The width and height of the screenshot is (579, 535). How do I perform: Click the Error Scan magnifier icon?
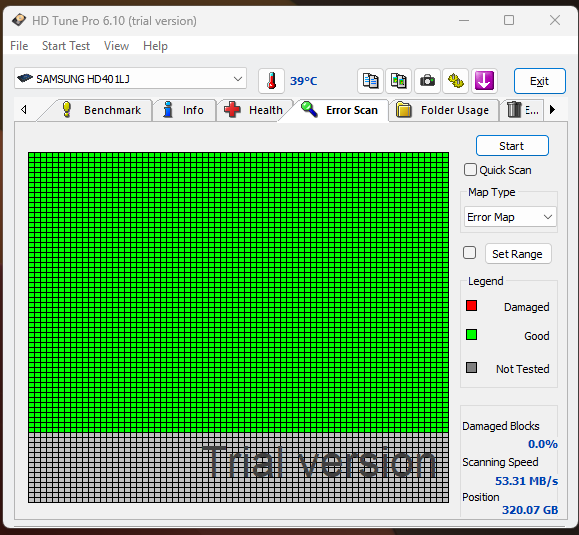pyautogui.click(x=309, y=109)
